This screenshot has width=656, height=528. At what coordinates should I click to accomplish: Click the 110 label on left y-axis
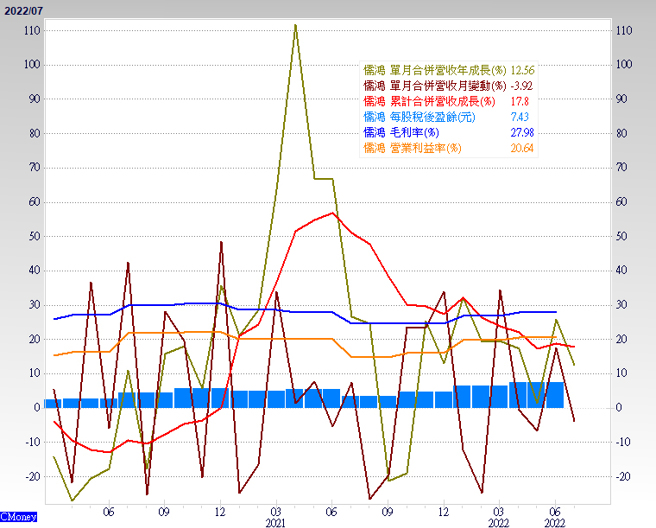point(31,31)
